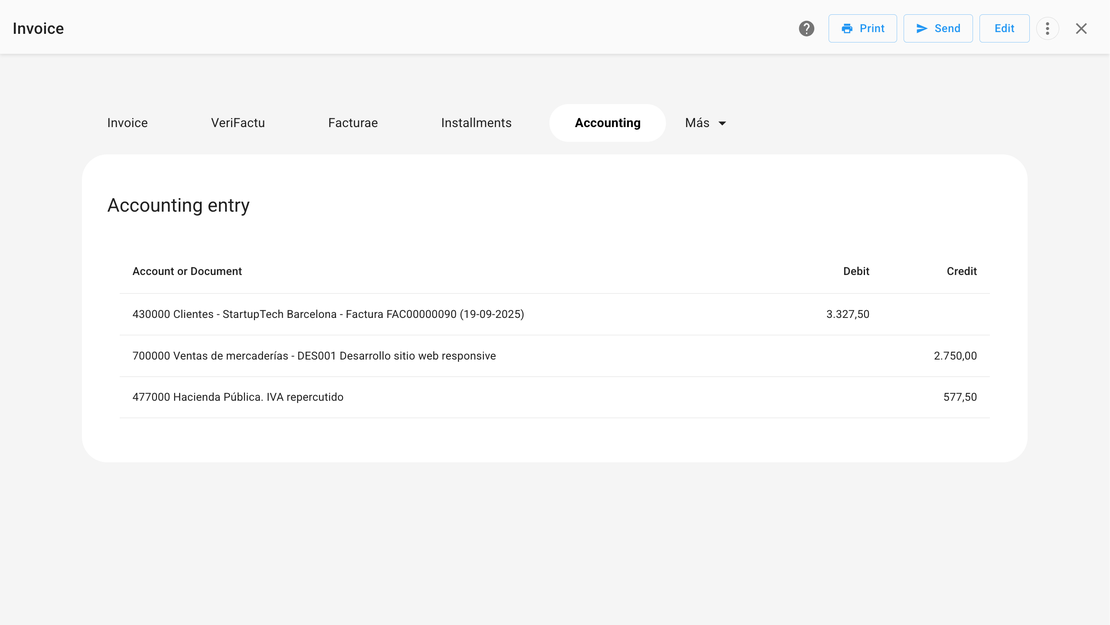Open the VeriFactu tab

click(x=238, y=123)
